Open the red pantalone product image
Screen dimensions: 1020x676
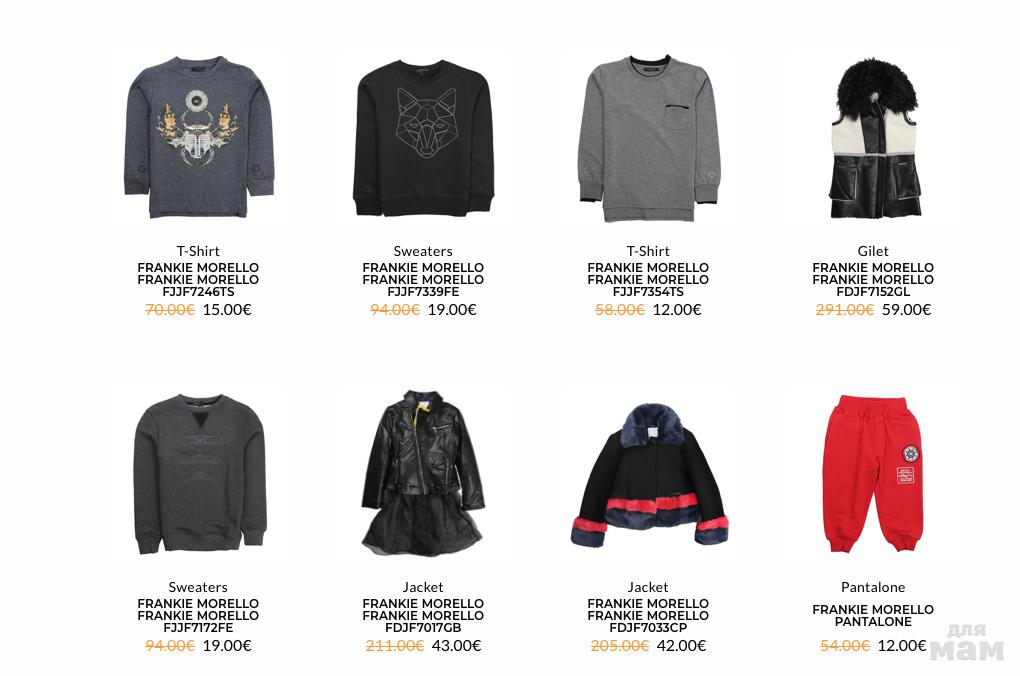[x=874, y=473]
